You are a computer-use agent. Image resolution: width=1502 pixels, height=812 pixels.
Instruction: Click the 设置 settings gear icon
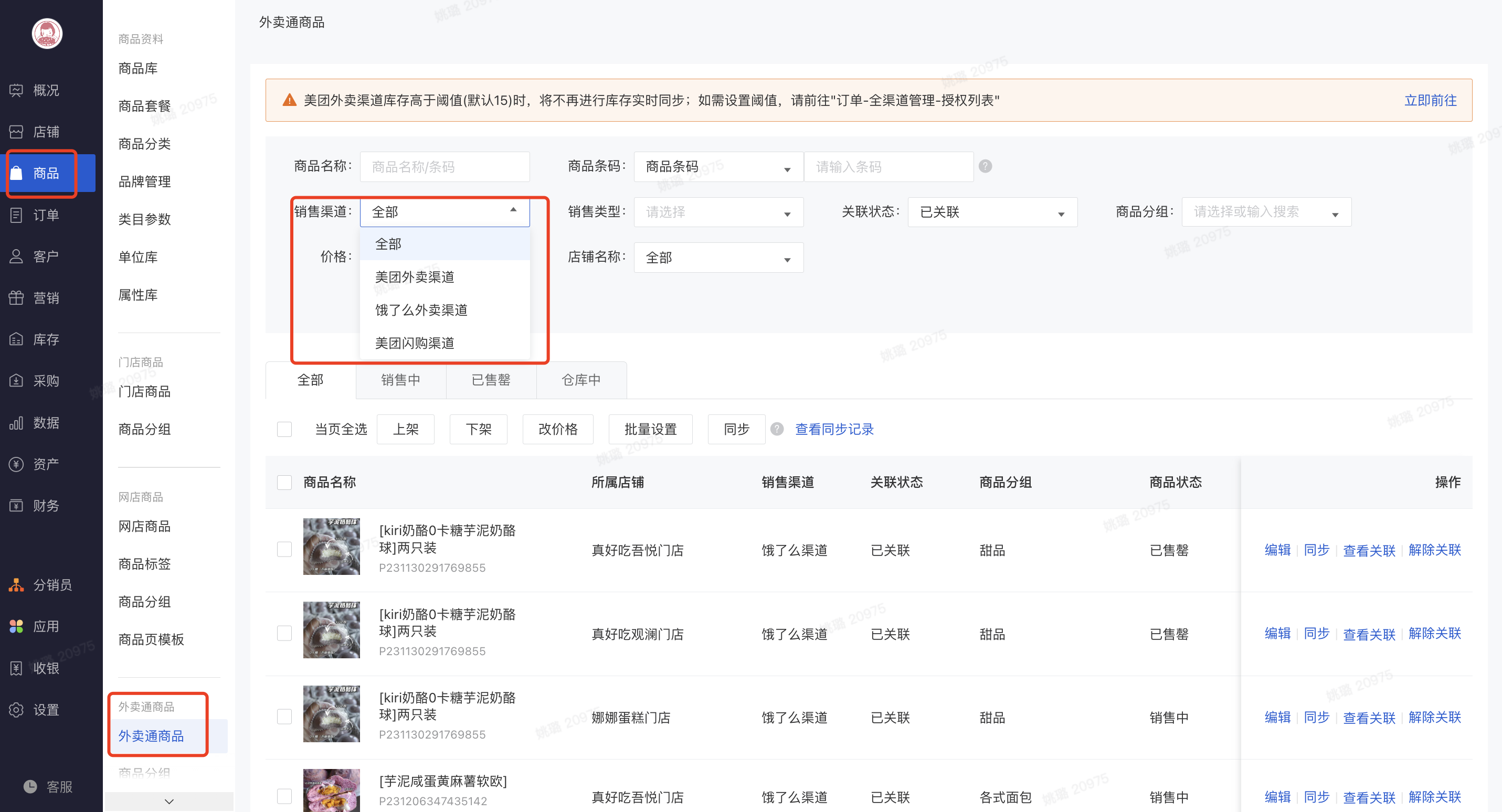(x=16, y=709)
